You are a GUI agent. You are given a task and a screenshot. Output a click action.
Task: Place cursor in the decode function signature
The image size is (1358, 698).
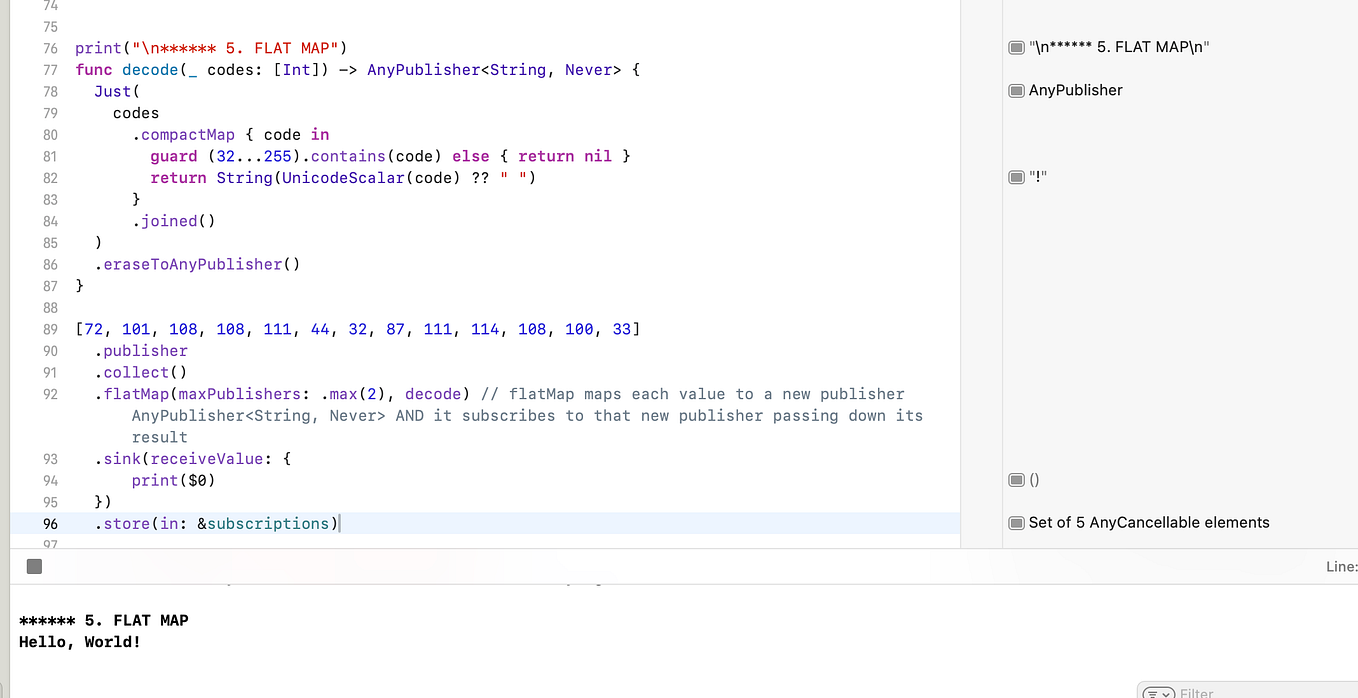(150, 69)
